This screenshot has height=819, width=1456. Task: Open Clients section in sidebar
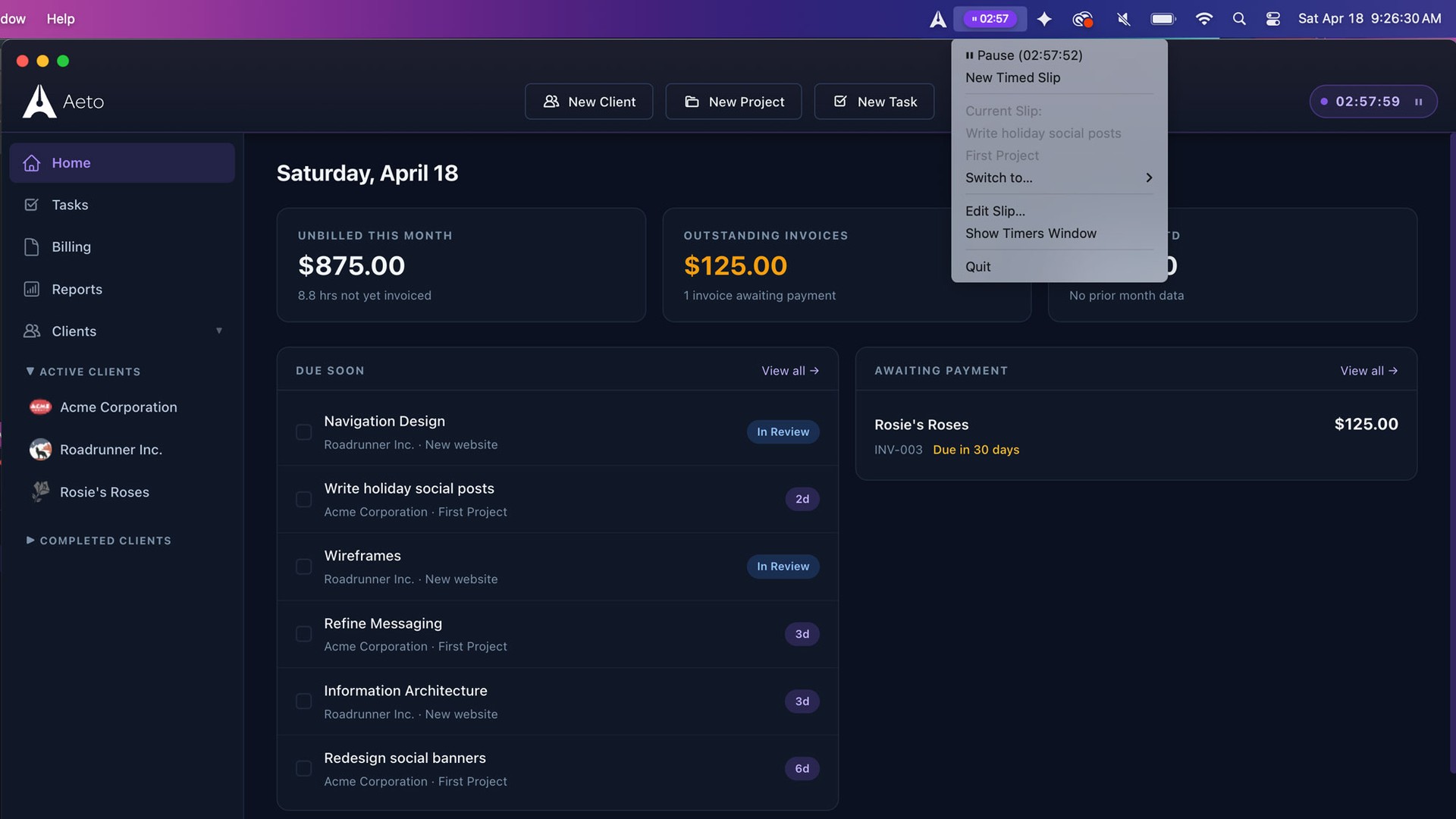tap(122, 331)
